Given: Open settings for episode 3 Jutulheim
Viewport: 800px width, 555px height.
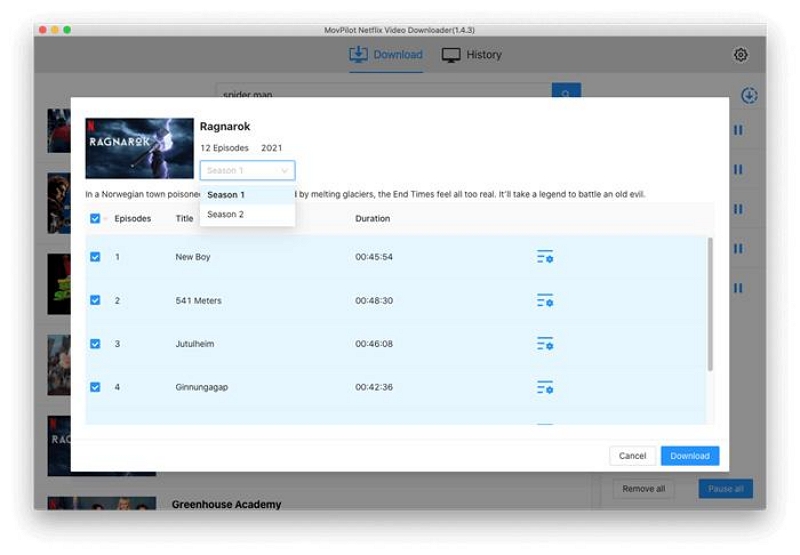Looking at the screenshot, I should point(545,344).
